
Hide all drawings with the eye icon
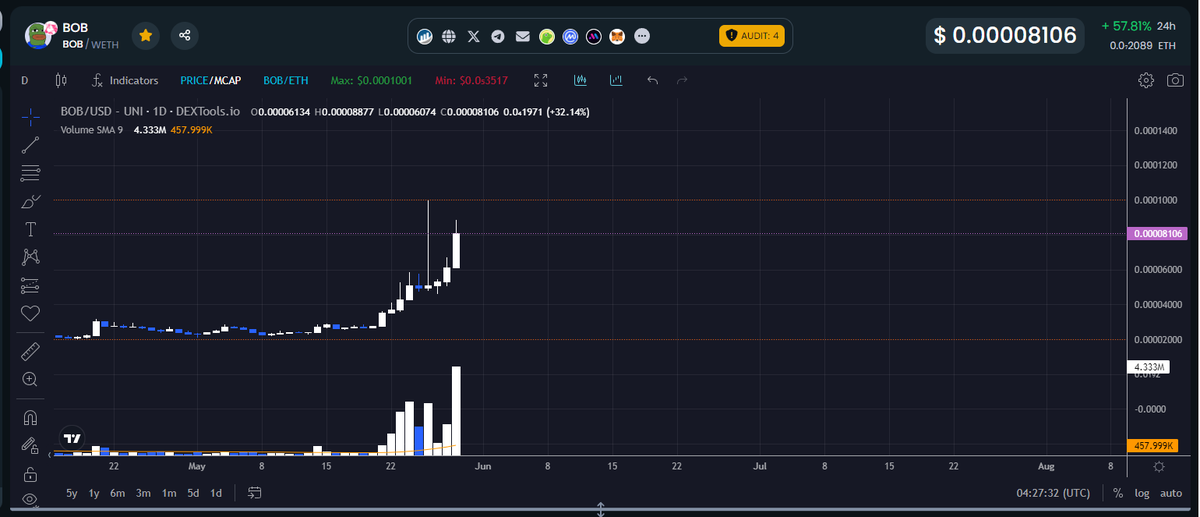pyautogui.click(x=30, y=498)
